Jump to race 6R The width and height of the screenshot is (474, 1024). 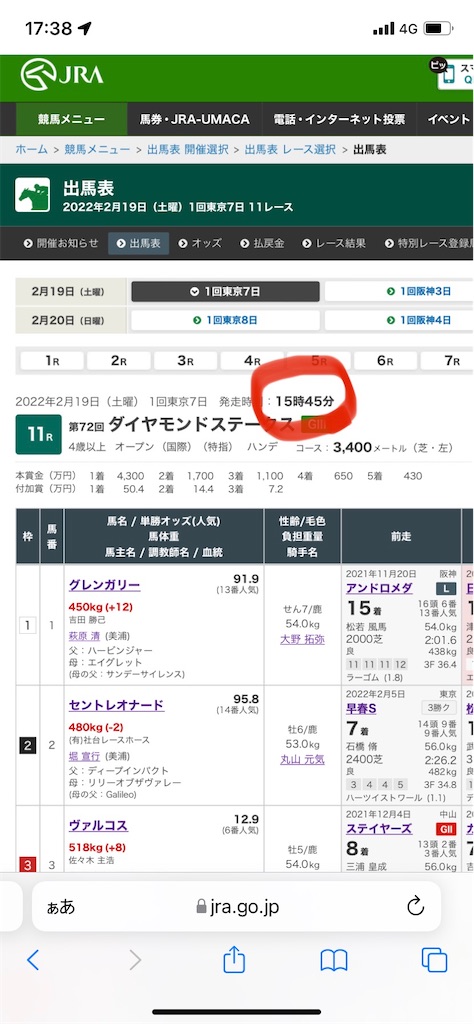pyautogui.click(x=385, y=360)
